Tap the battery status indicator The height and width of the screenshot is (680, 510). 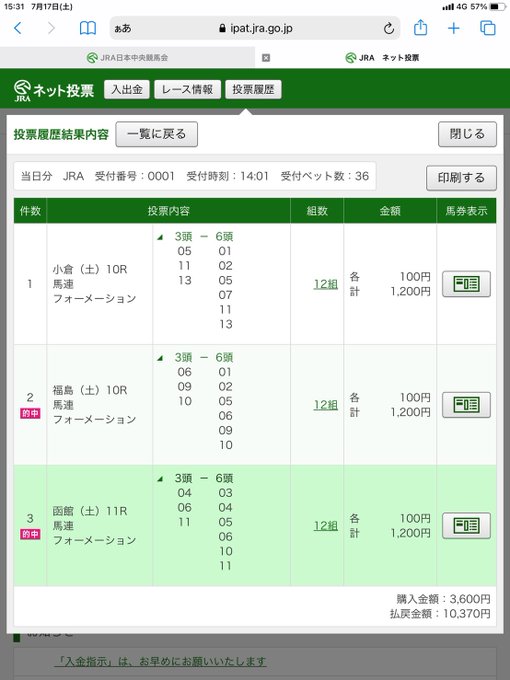[497, 7]
